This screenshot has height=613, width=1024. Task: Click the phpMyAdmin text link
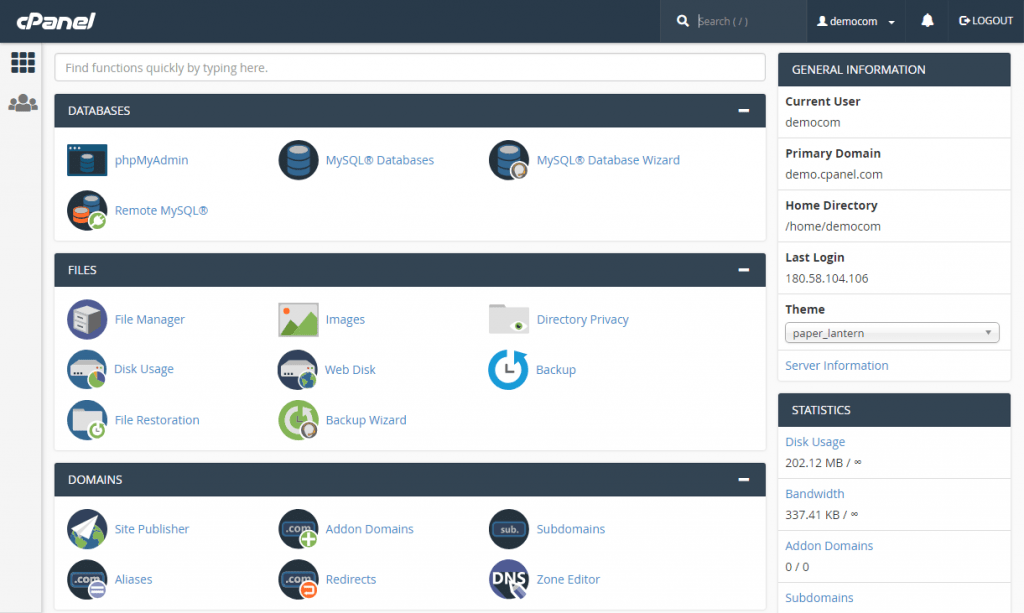coord(152,160)
